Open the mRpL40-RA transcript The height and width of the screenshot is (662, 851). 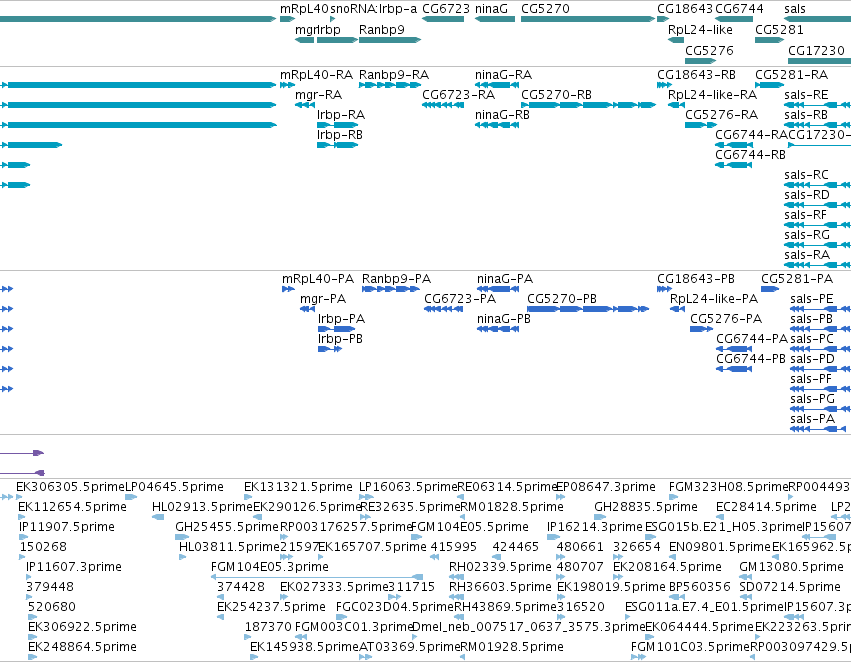click(x=287, y=85)
